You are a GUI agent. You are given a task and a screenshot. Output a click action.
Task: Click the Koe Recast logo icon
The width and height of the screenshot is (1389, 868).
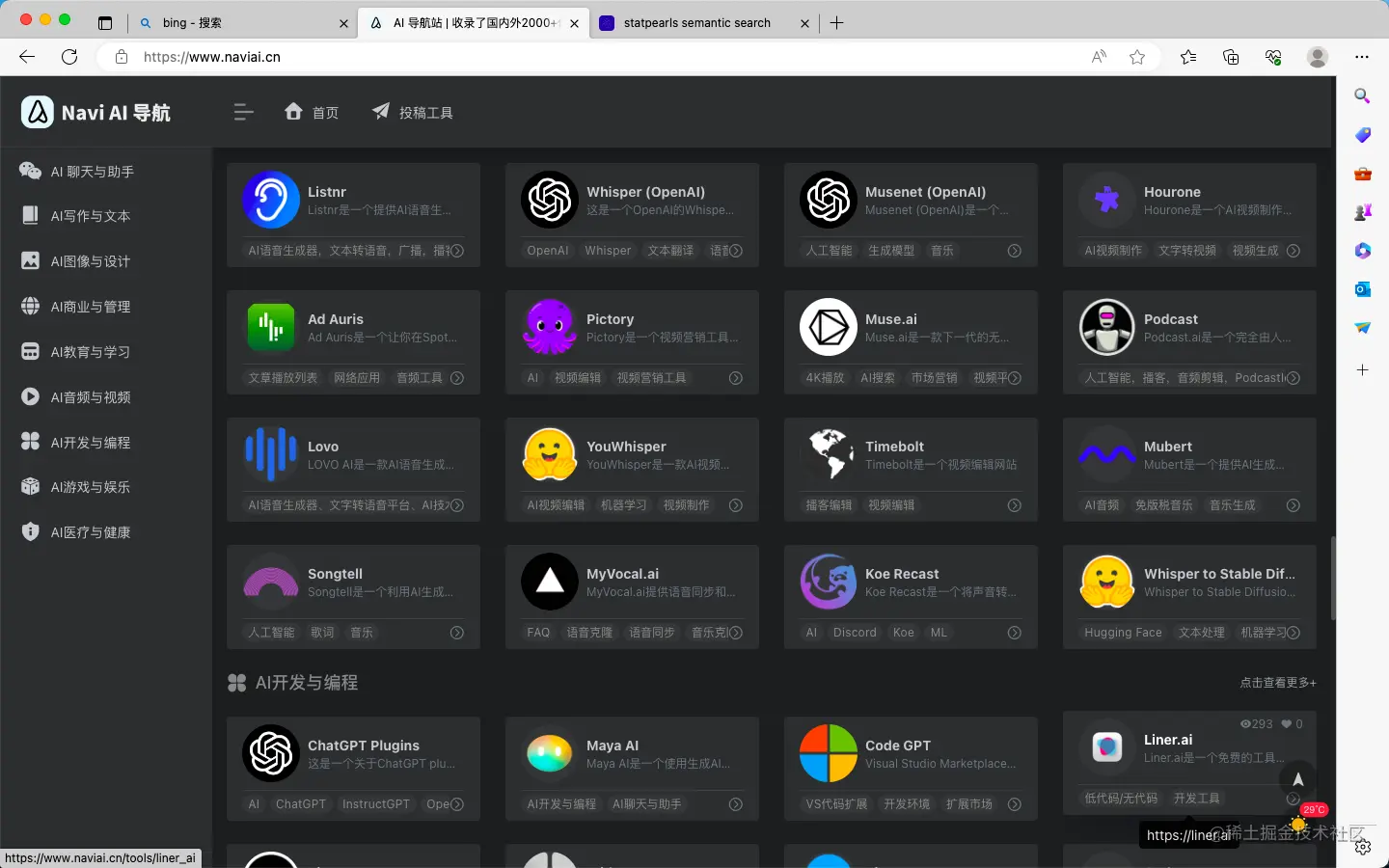pyautogui.click(x=829, y=582)
